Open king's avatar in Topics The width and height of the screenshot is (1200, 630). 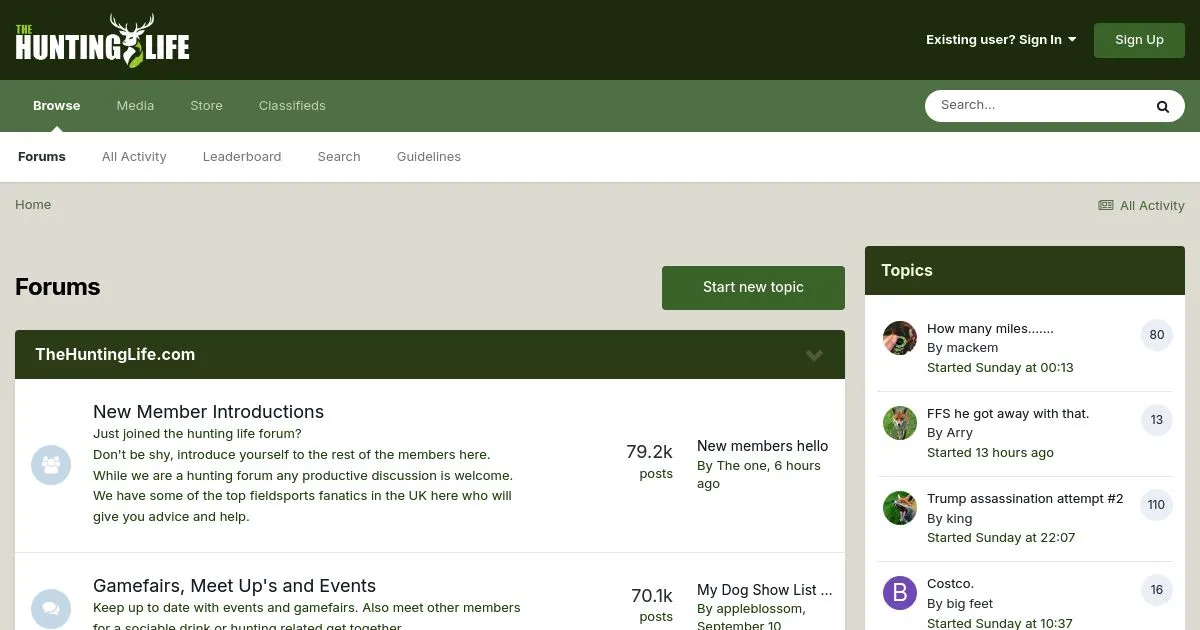(x=900, y=508)
